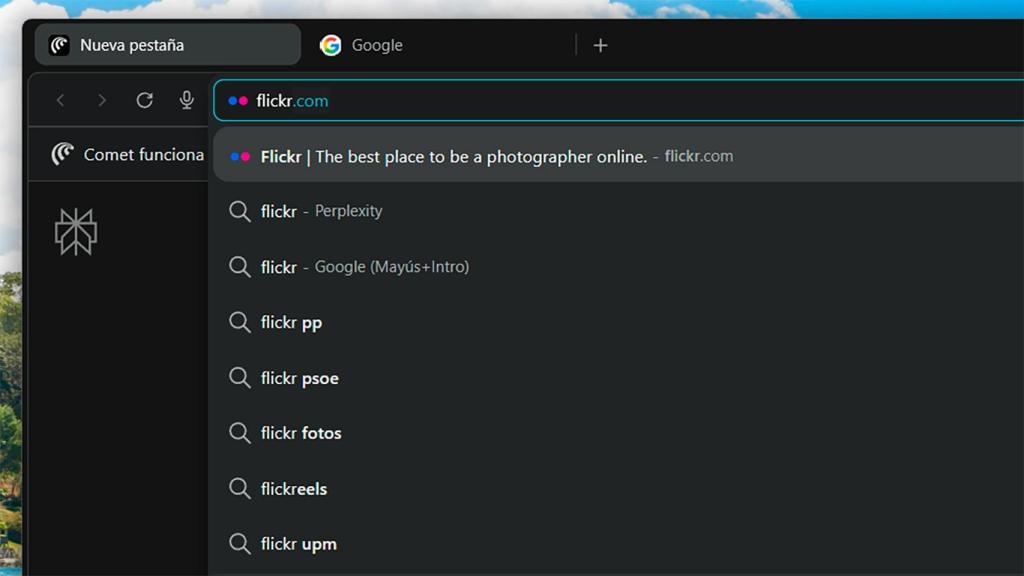Select the Perplexity logo in the sidebar
The image size is (1024, 576).
(76, 232)
